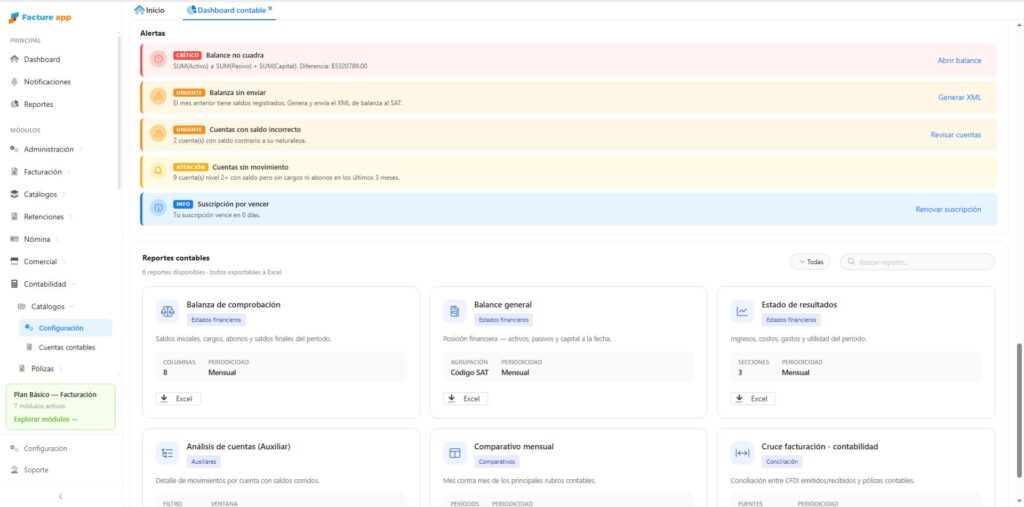Expand the Administración module chevron
The height and width of the screenshot is (507, 1024).
tap(80, 150)
